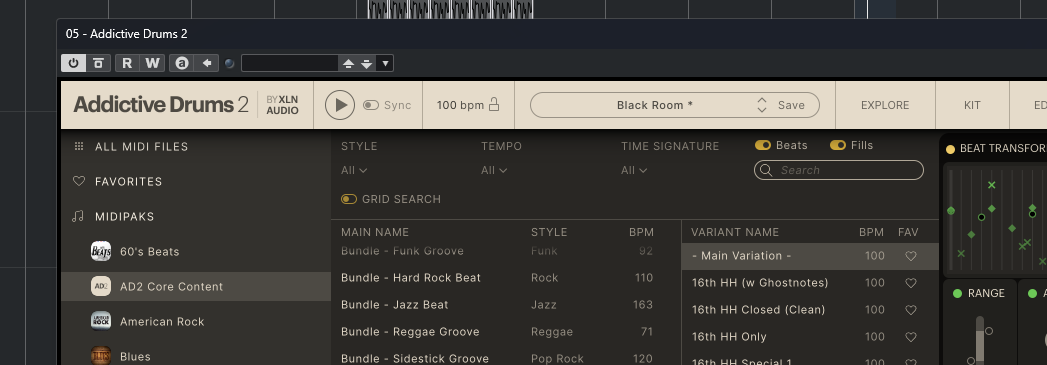
Task: Click the Read automation R button
Action: 127,63
